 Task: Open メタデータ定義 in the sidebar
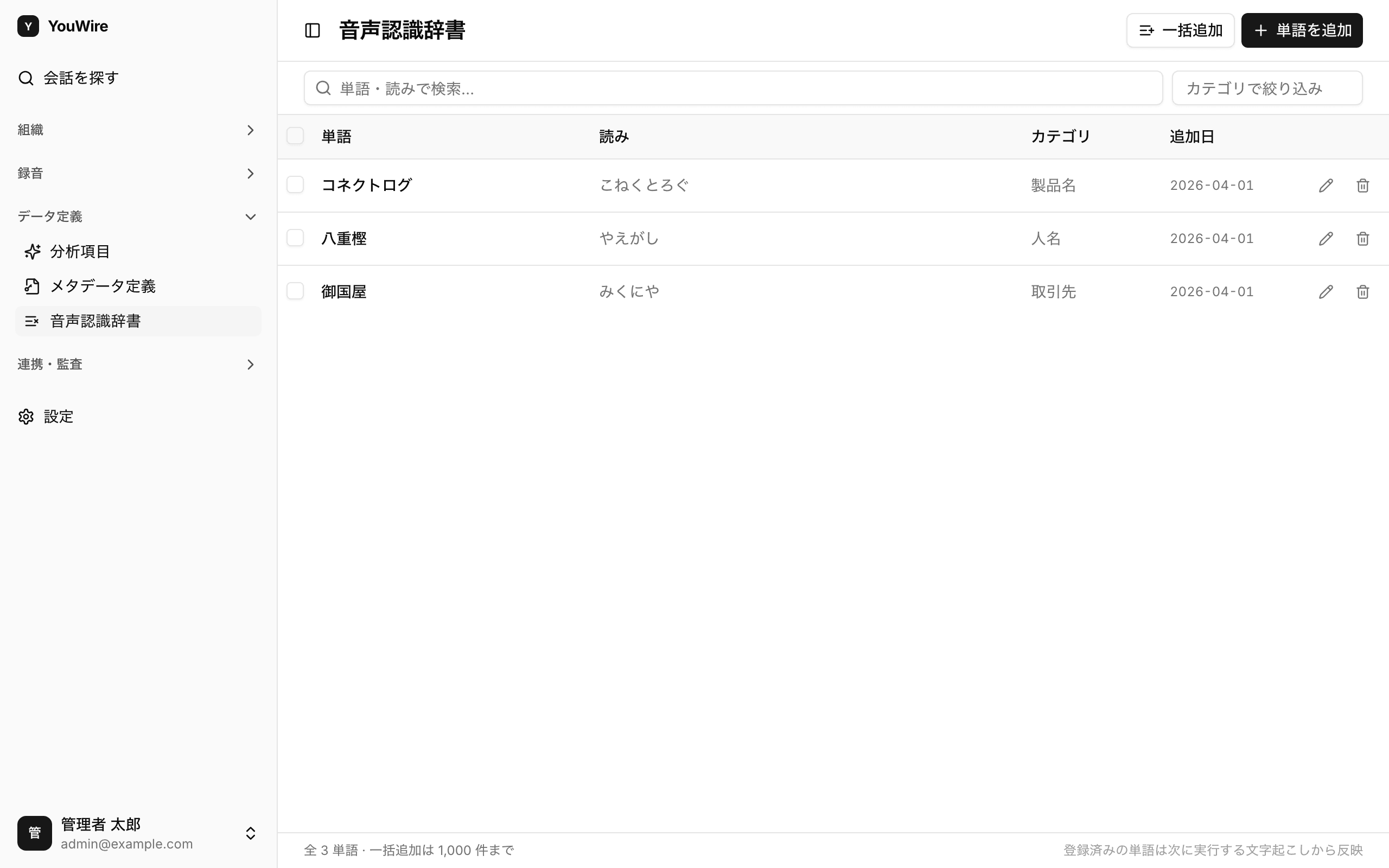tap(138, 286)
